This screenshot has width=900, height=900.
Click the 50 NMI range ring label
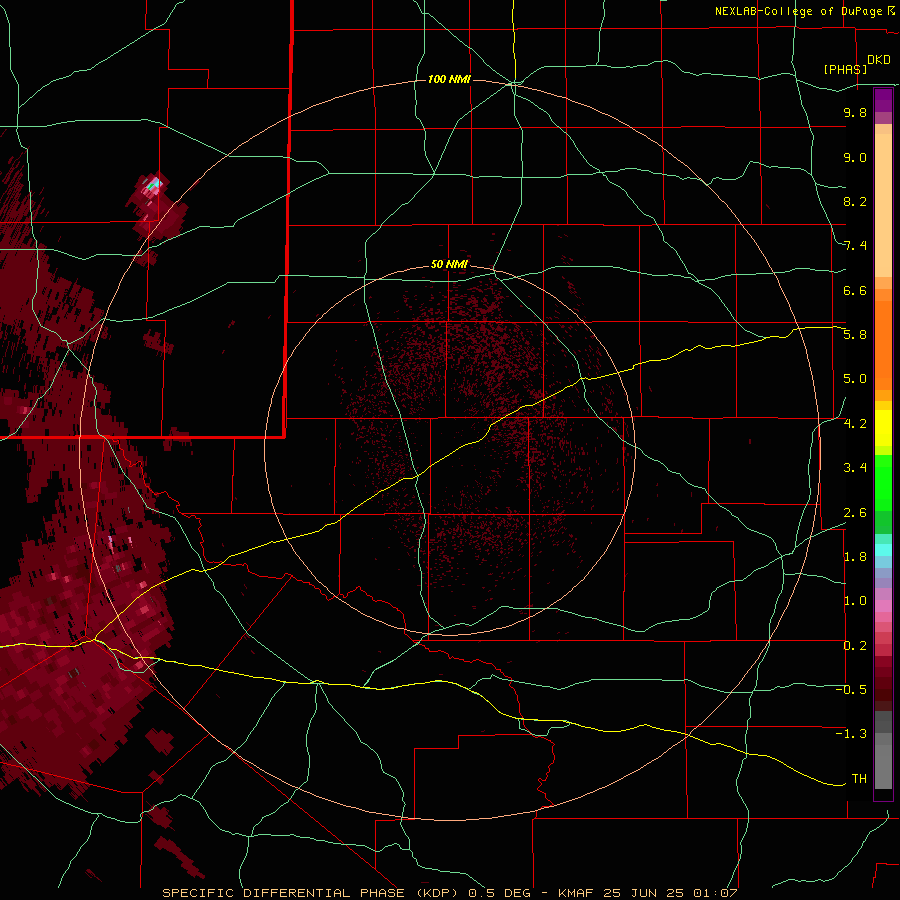[x=449, y=264]
